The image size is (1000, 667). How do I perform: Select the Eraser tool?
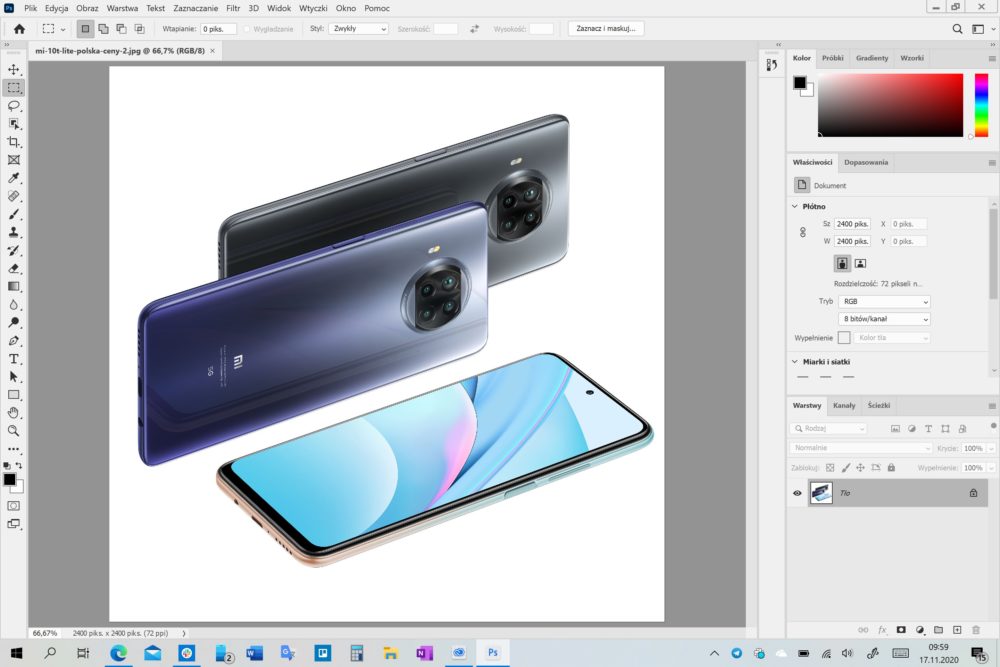coord(13,268)
